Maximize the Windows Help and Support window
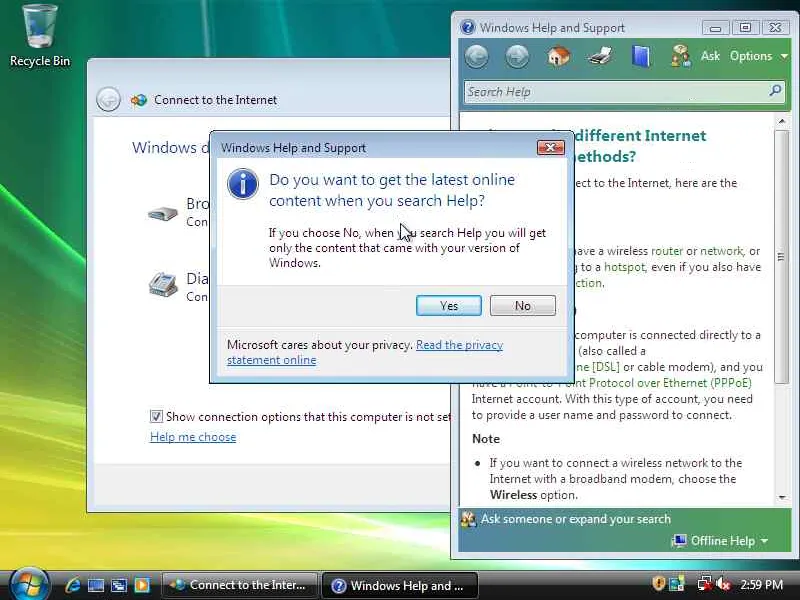 tap(745, 28)
